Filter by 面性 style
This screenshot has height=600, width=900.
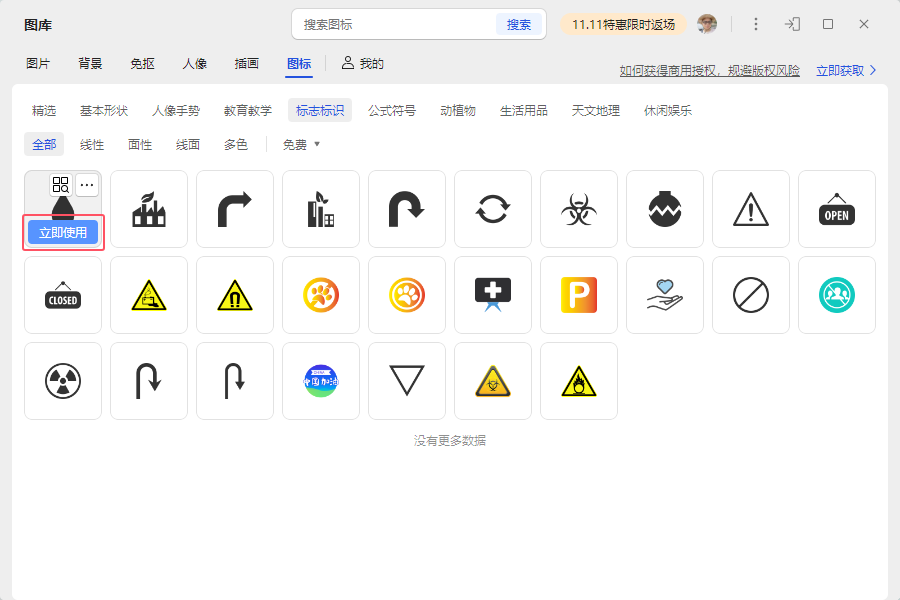click(140, 145)
